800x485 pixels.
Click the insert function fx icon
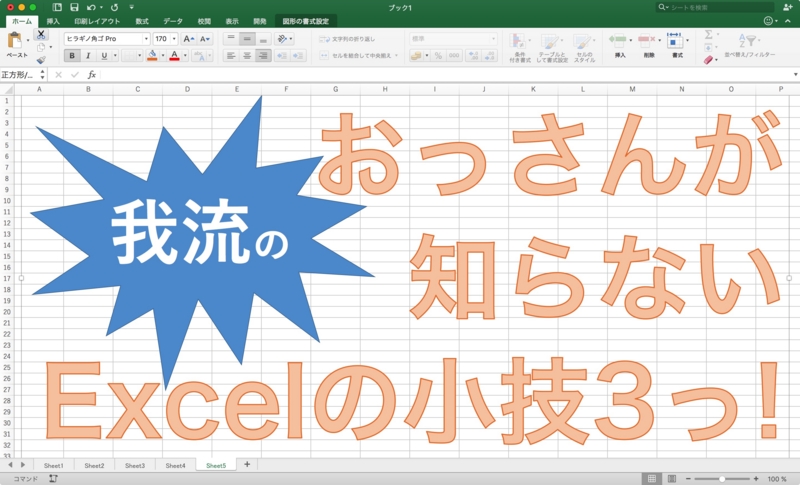(92, 74)
